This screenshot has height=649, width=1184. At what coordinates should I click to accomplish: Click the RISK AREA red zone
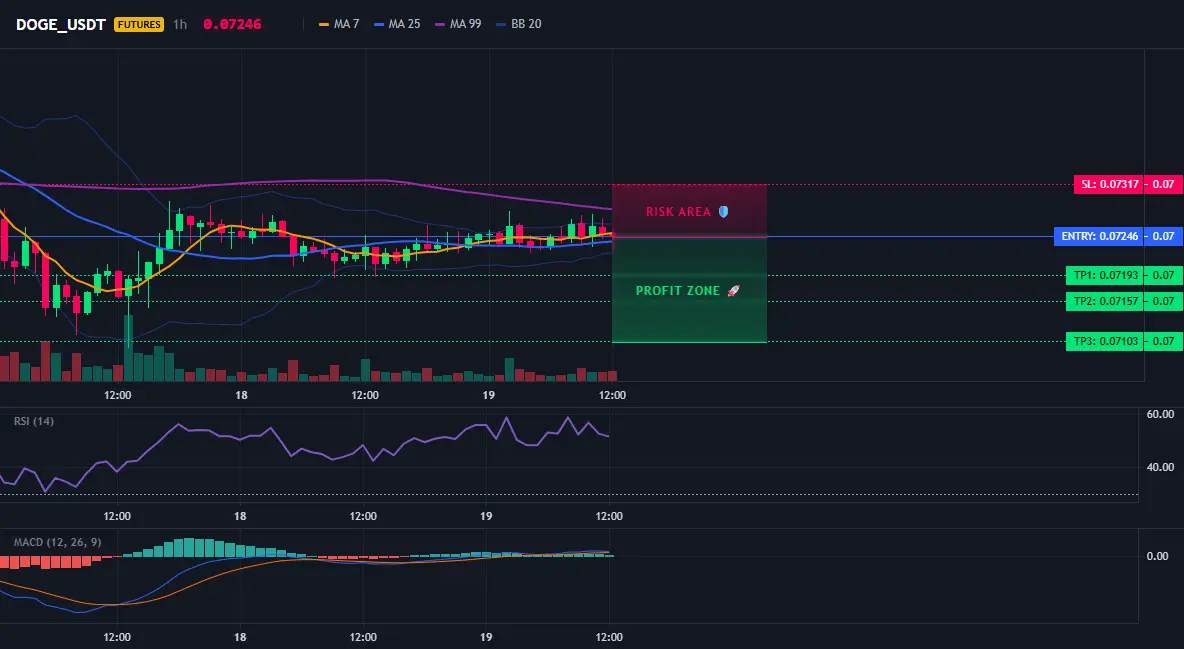point(689,211)
